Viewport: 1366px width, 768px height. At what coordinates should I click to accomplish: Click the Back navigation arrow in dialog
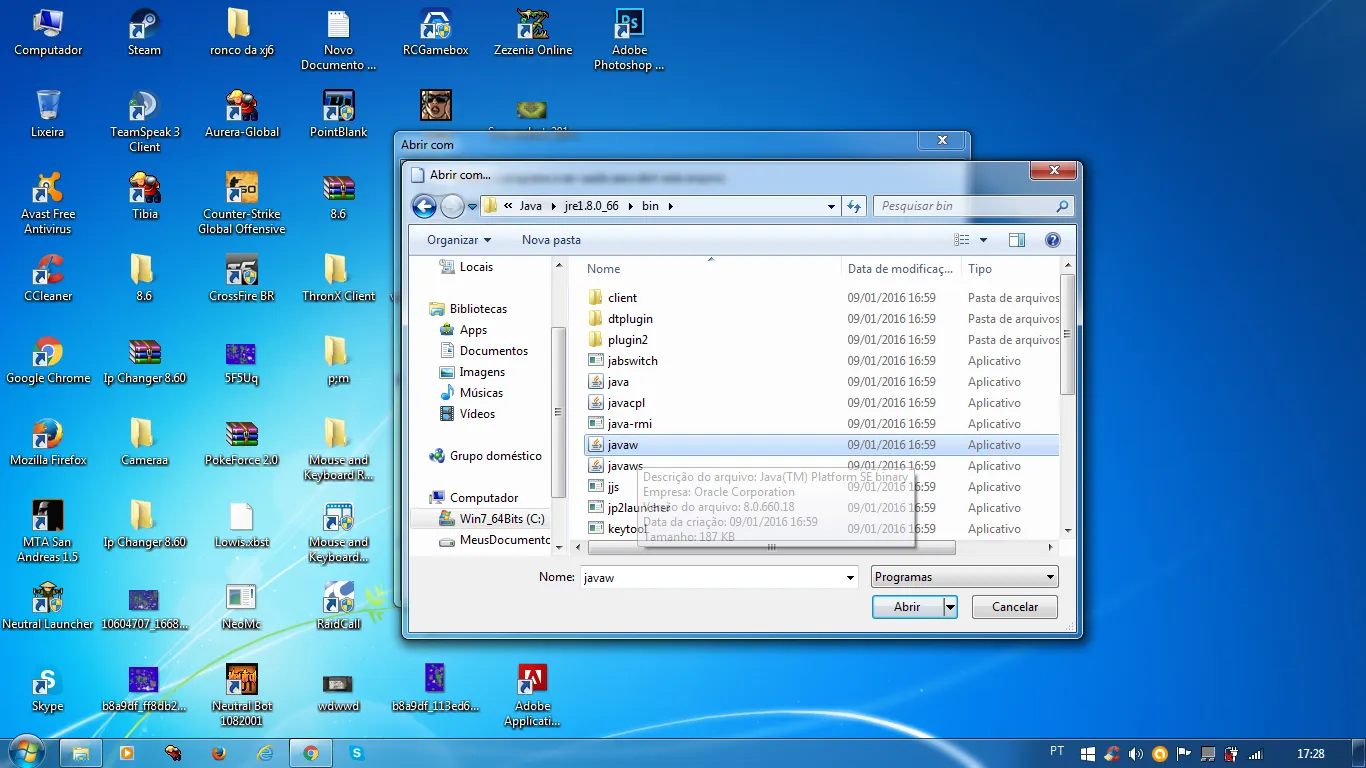tap(424, 206)
